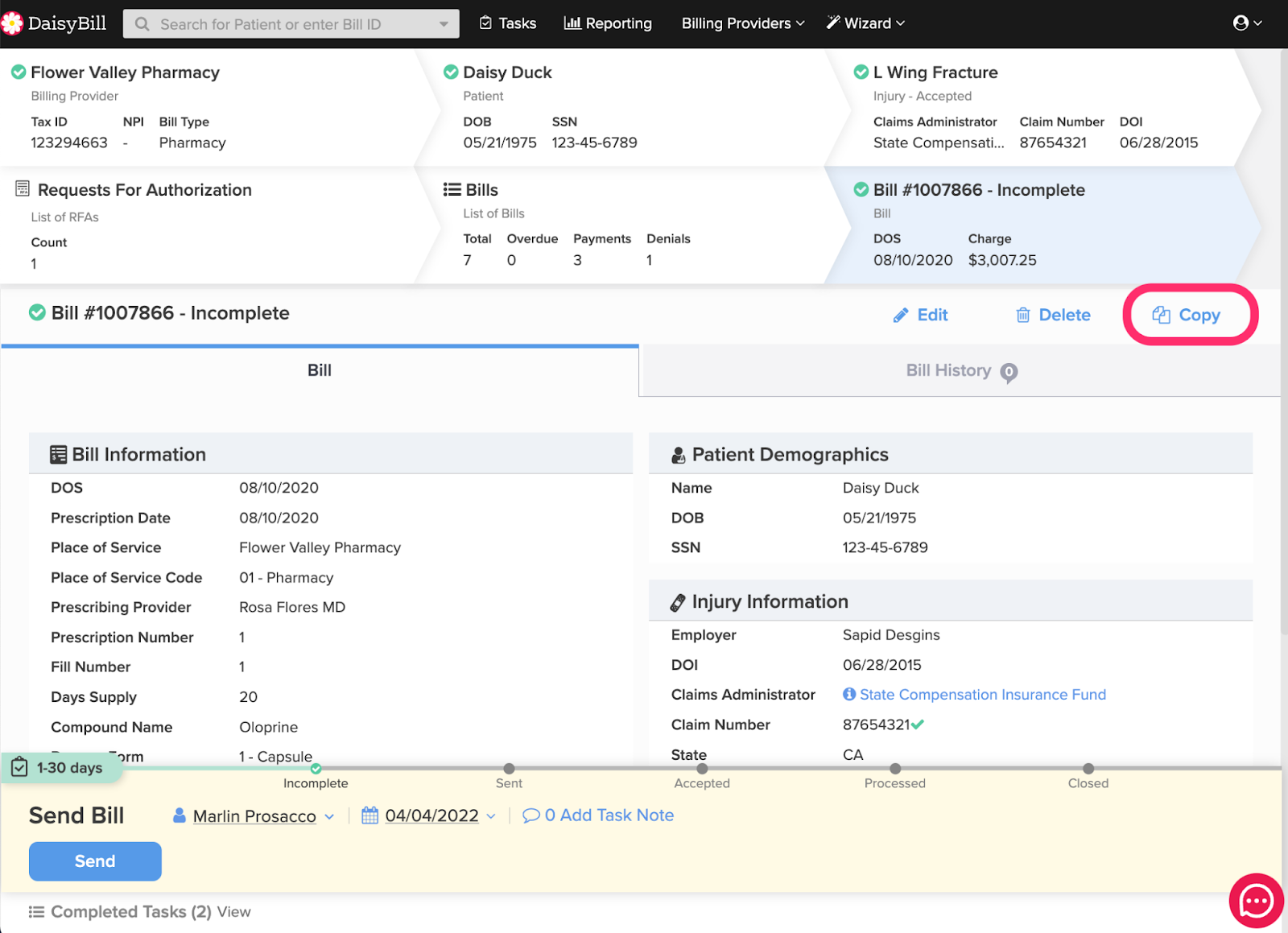Open the search field dropdown arrow

(444, 24)
